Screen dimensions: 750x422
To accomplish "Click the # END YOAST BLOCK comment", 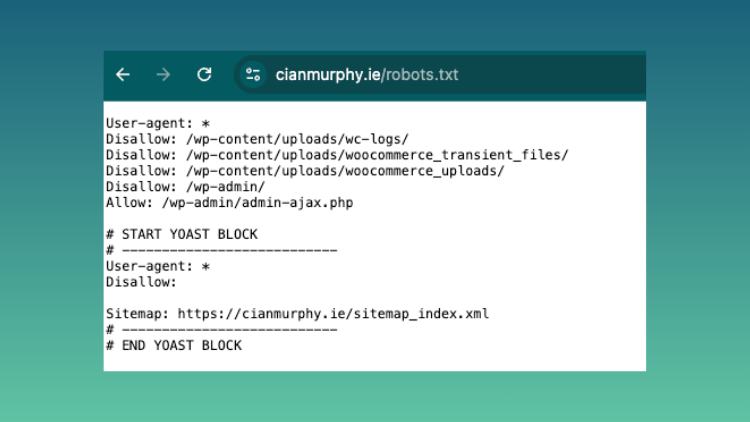I will [x=174, y=345].
